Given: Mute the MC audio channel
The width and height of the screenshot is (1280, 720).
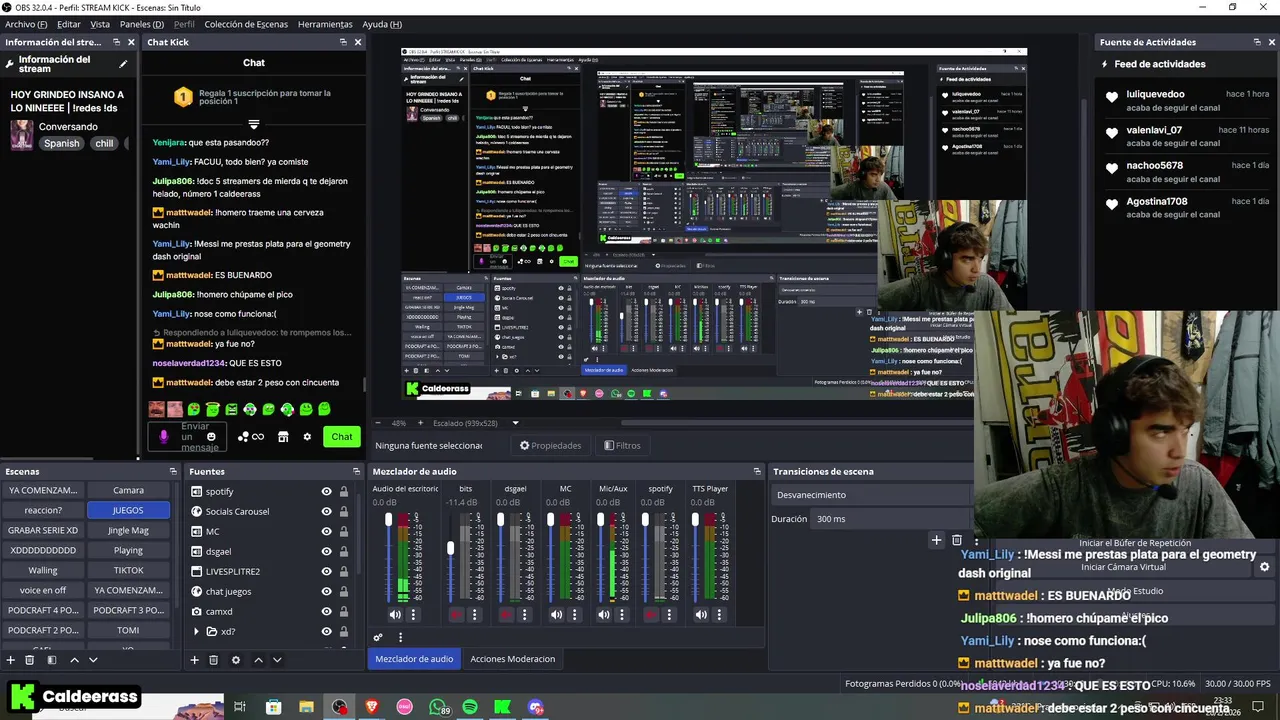Looking at the screenshot, I should [556, 615].
